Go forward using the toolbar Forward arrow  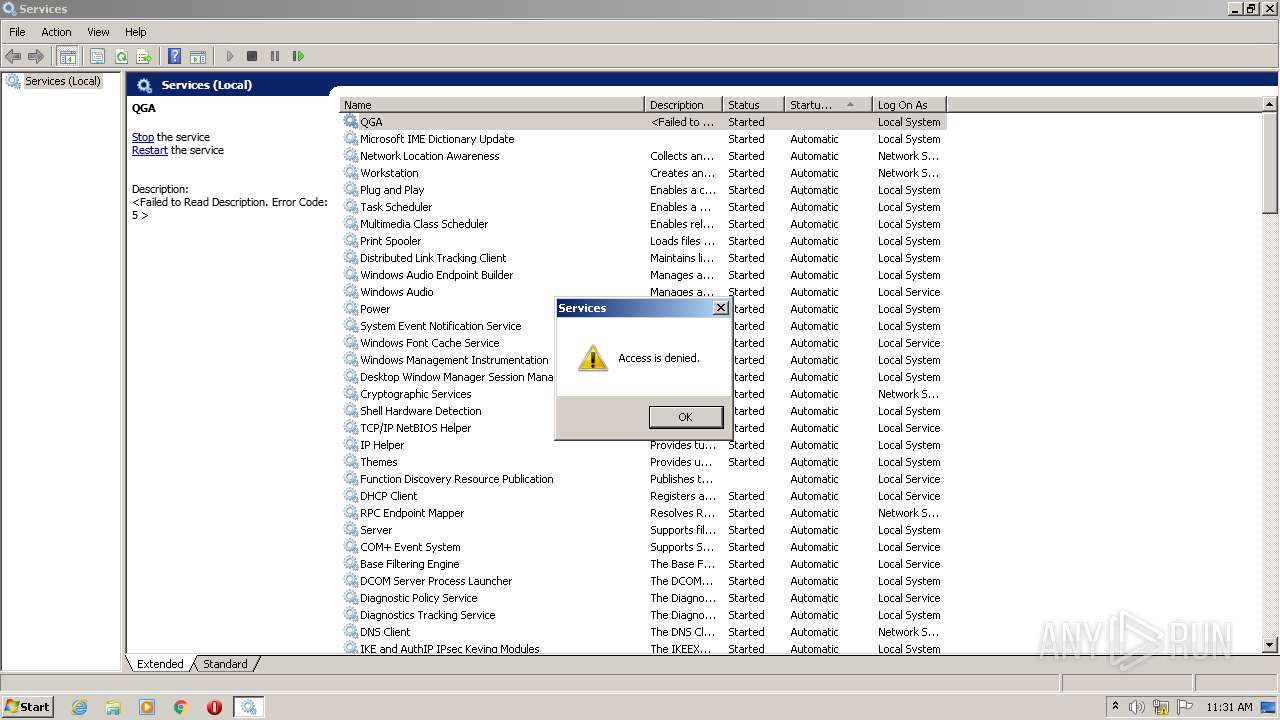click(36, 56)
